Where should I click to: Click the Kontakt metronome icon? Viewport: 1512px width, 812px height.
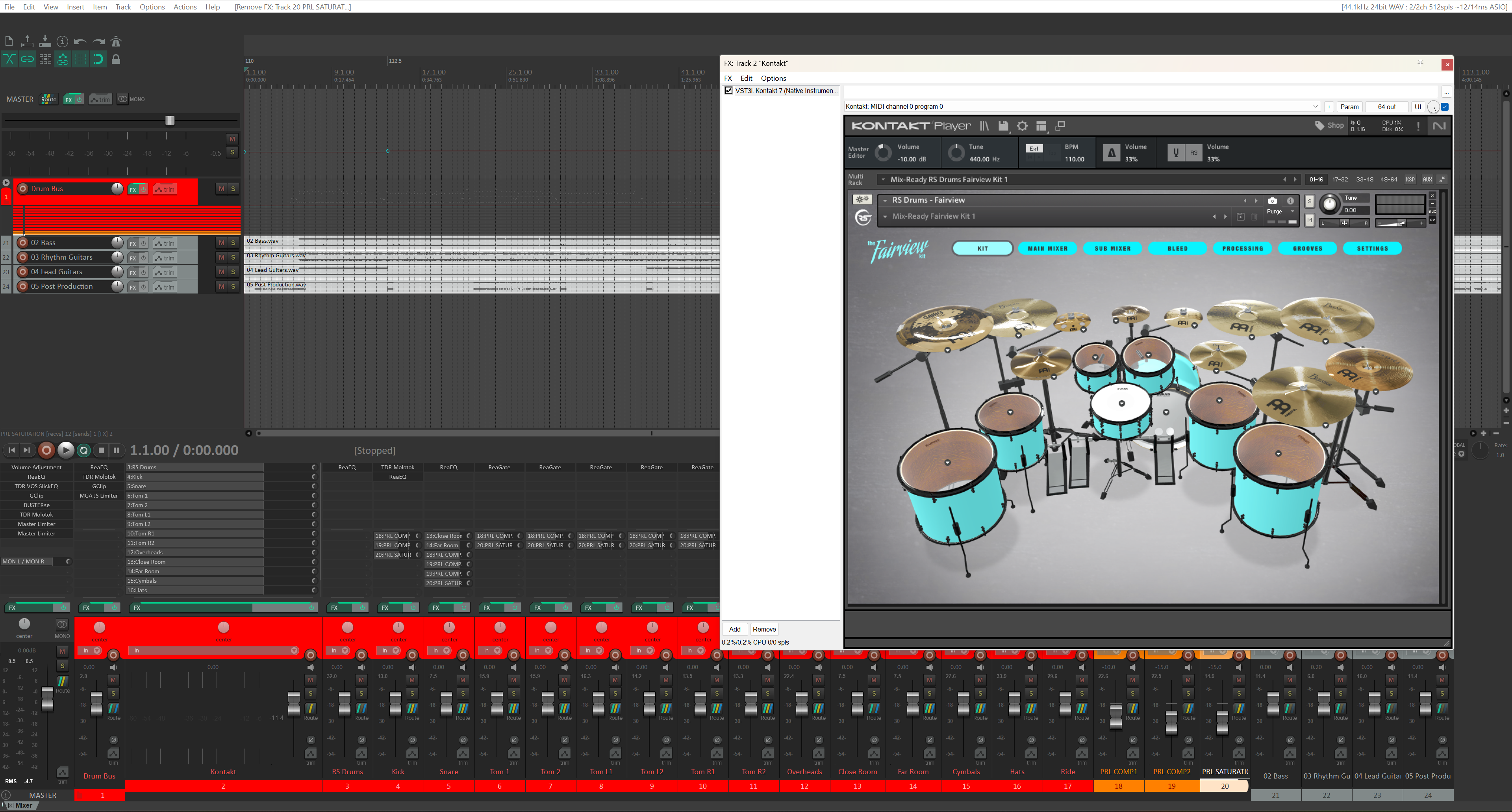[x=1111, y=152]
